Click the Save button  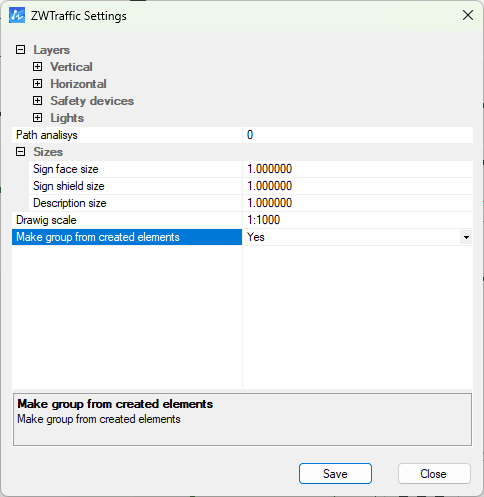335,473
